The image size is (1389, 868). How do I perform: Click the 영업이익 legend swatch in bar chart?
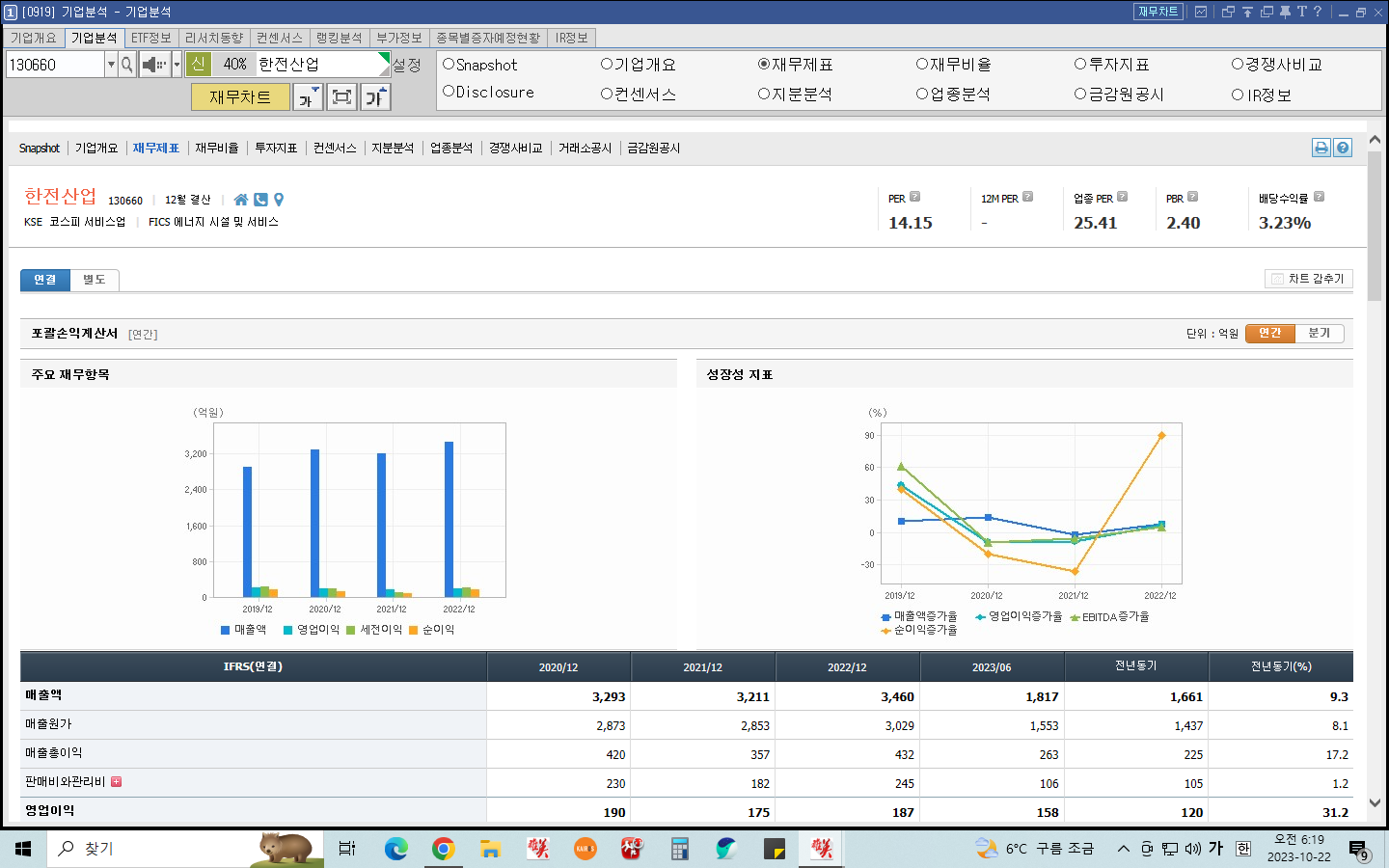point(287,630)
